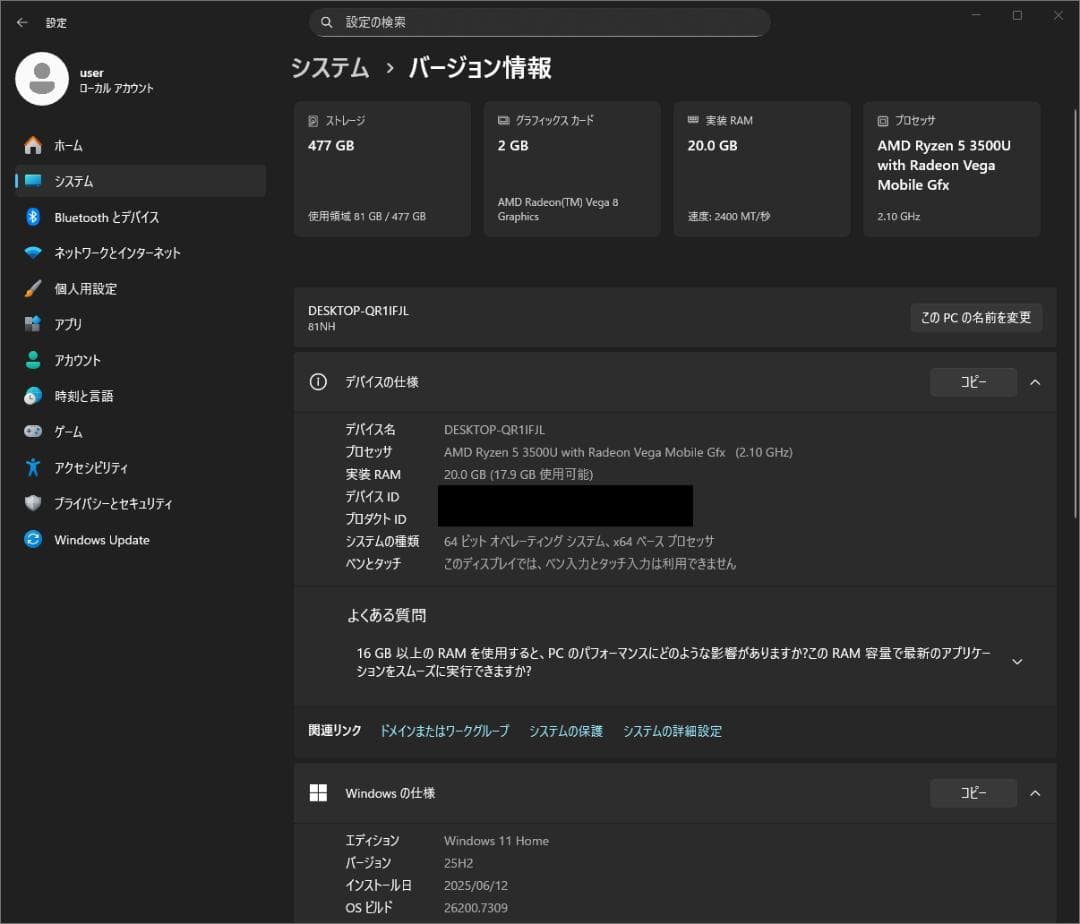Collapse the Windows の仕様 section
The height and width of the screenshot is (924, 1080).
coord(1035,792)
